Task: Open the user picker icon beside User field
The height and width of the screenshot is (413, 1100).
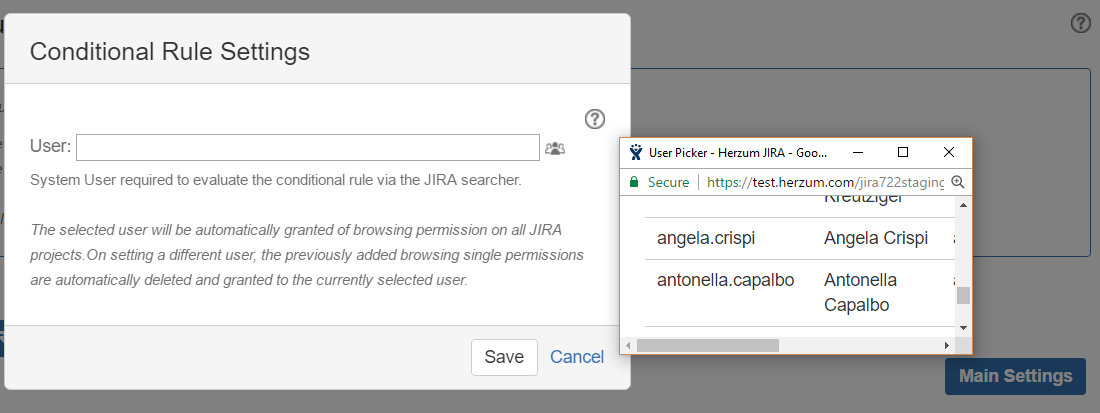Action: point(555,148)
